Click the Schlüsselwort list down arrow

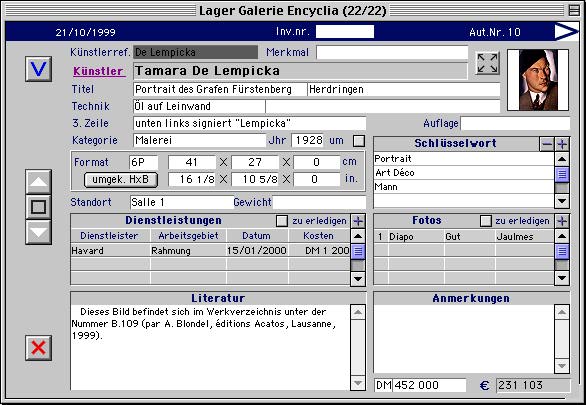coord(562,201)
